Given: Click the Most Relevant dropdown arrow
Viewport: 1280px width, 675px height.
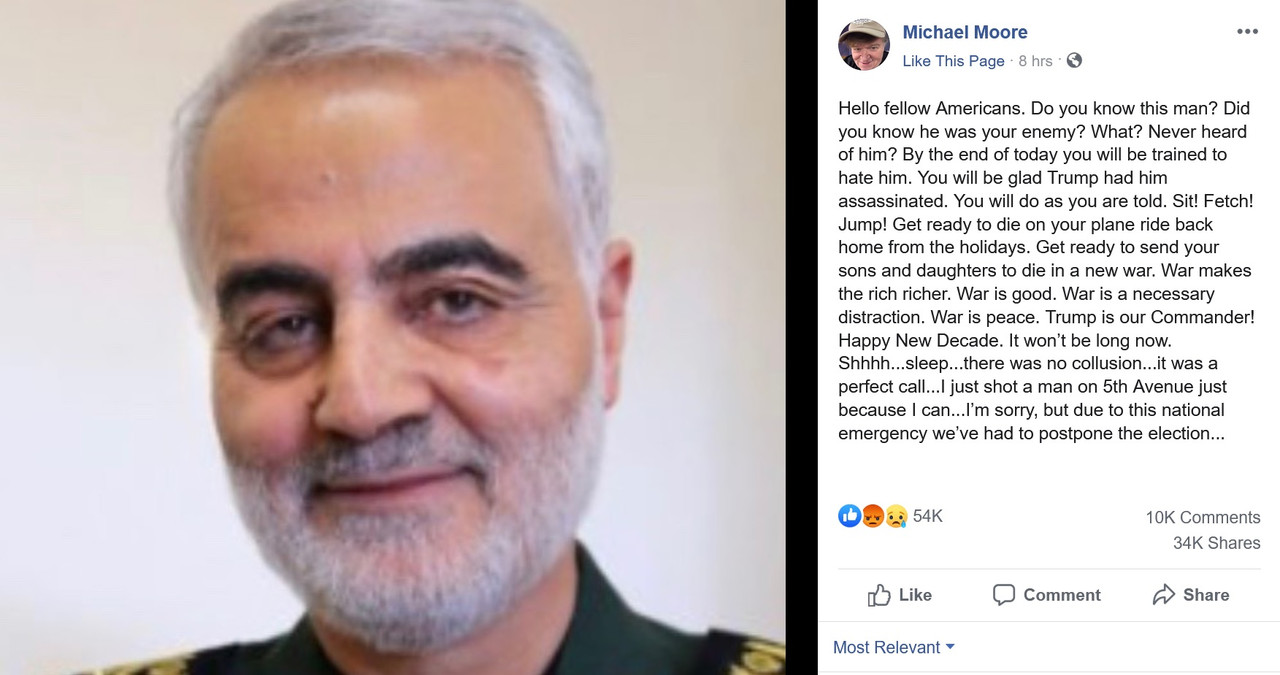Looking at the screenshot, I should [x=950, y=647].
